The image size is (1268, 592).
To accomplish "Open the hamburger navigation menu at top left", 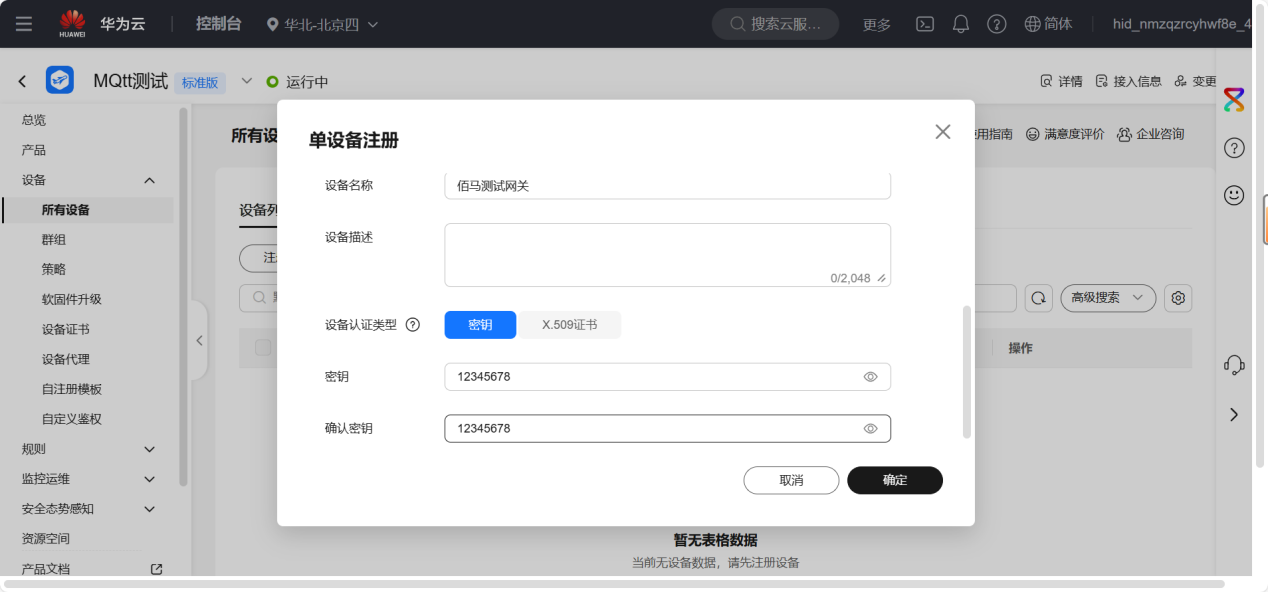I will click(x=24, y=24).
